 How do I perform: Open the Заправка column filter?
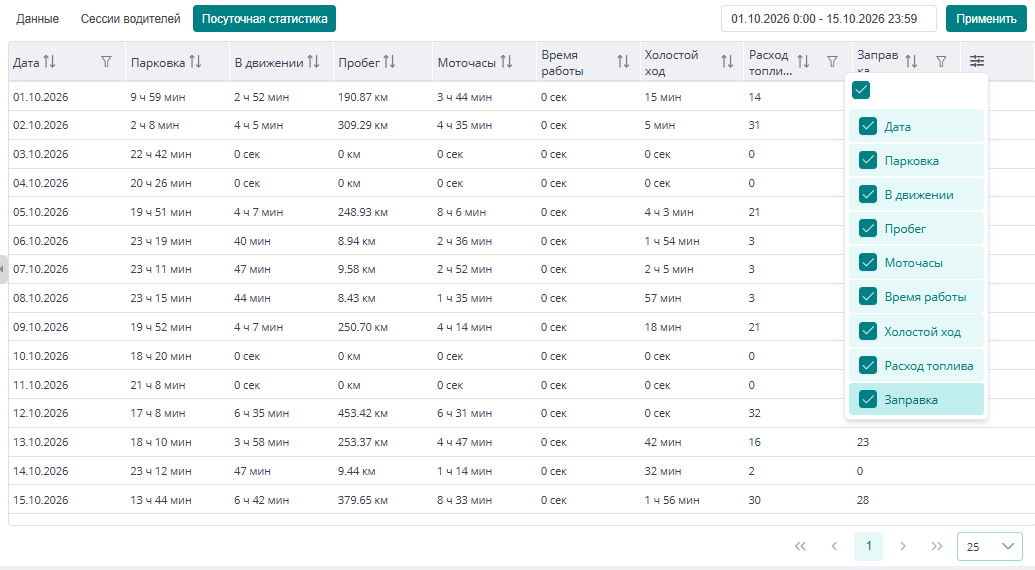[x=941, y=62]
